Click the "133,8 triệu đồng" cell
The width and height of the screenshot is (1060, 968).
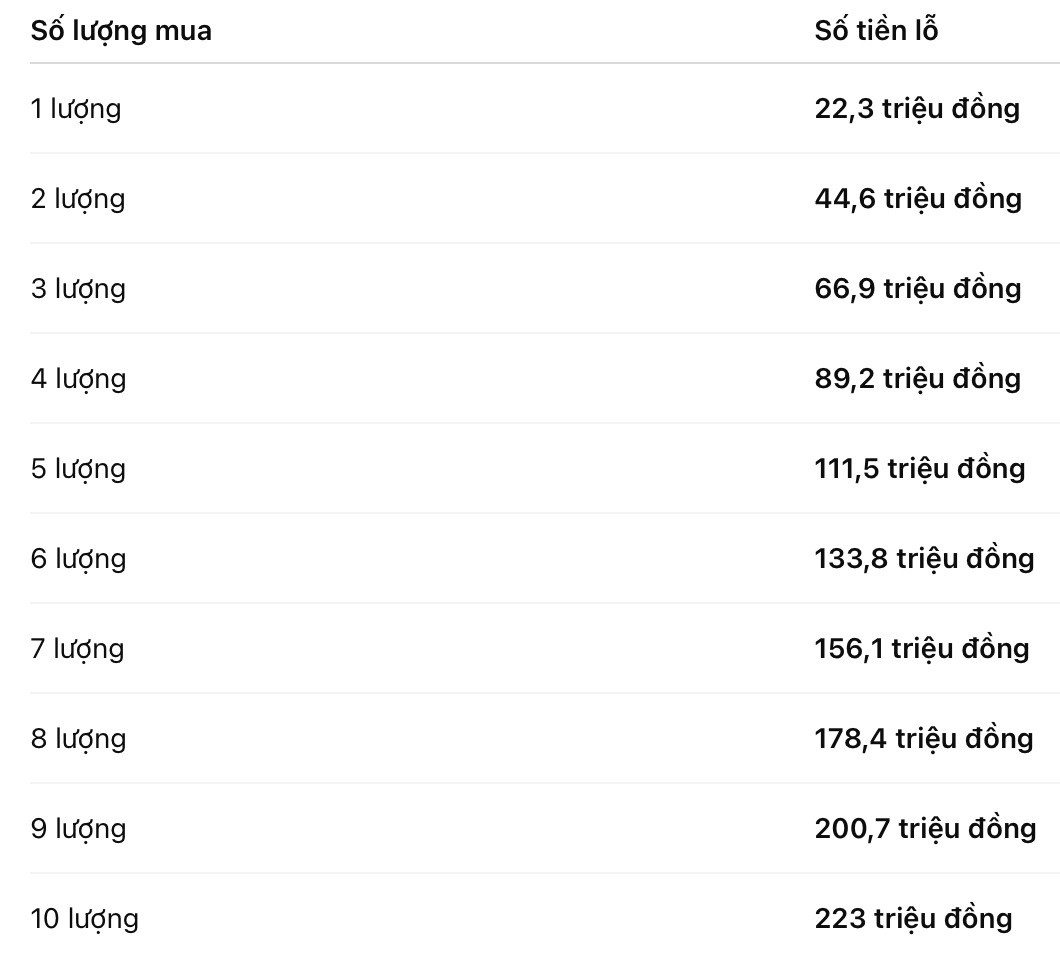(924, 559)
